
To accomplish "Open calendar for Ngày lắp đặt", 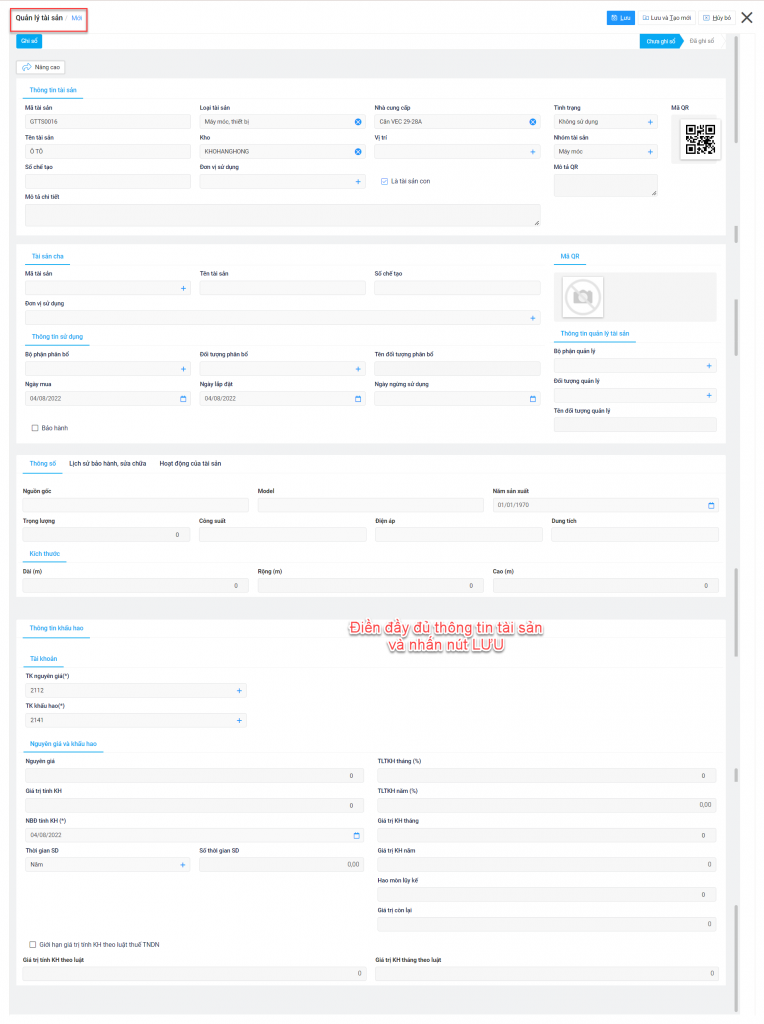I will coord(358,399).
